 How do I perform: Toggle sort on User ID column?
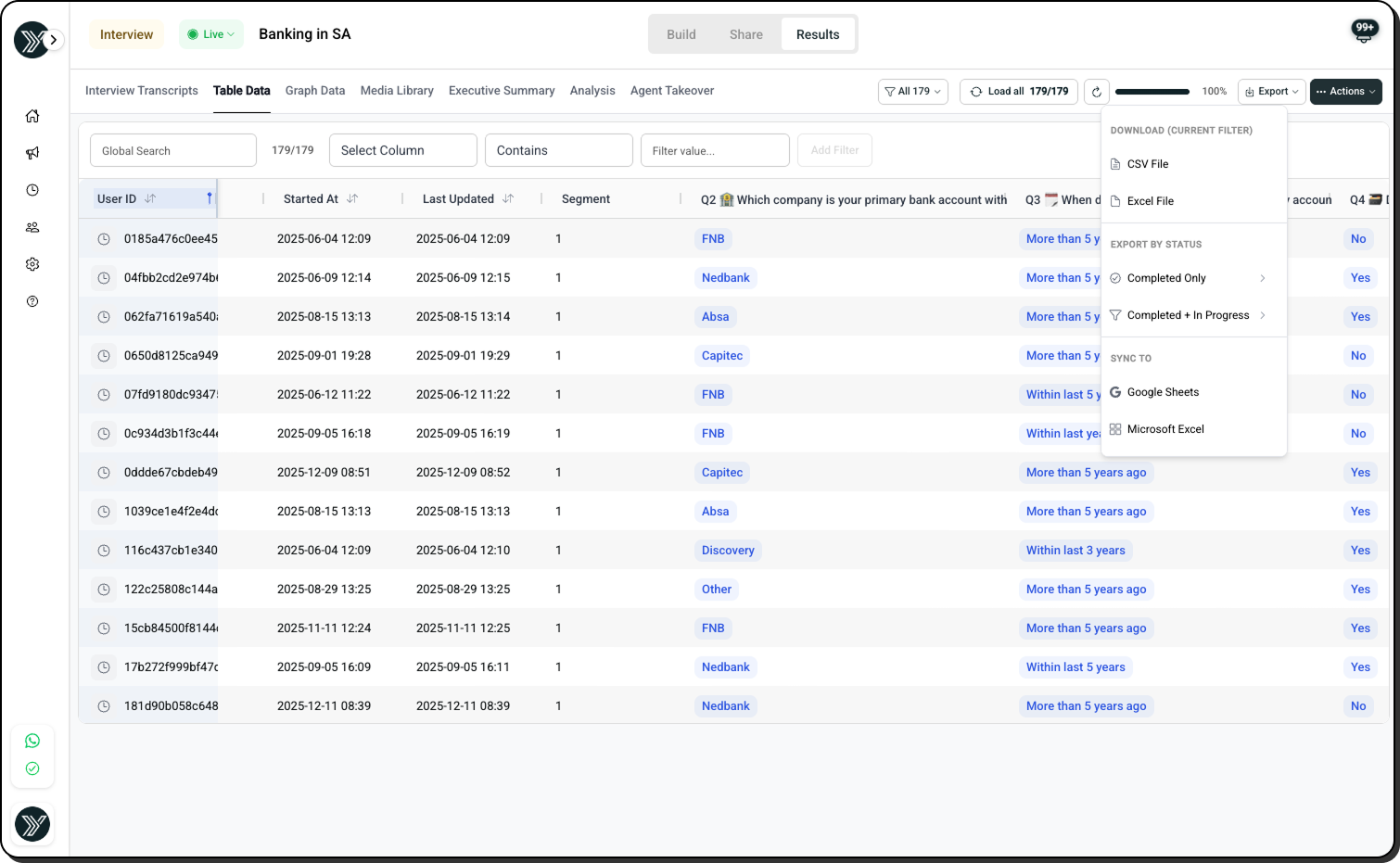150,199
